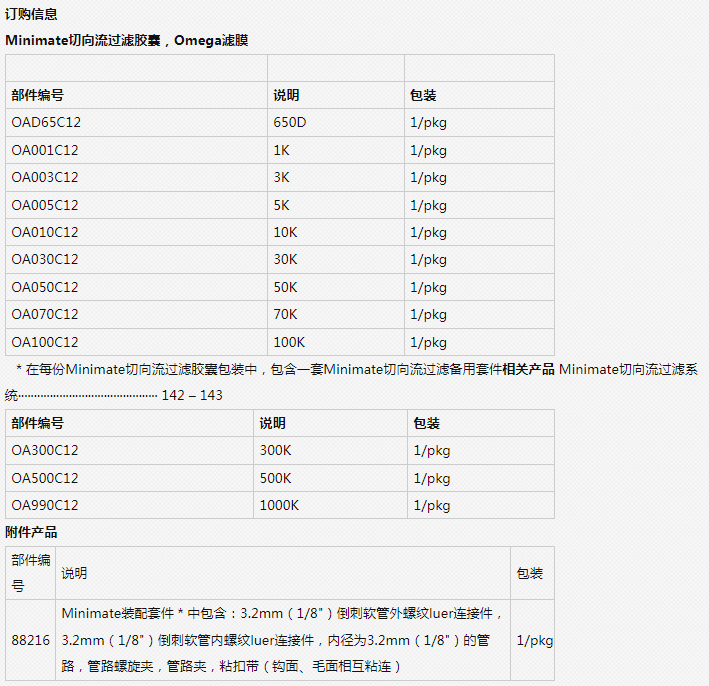709x686 pixels.
Task: Click part number OA070C12
Action: coord(45,314)
